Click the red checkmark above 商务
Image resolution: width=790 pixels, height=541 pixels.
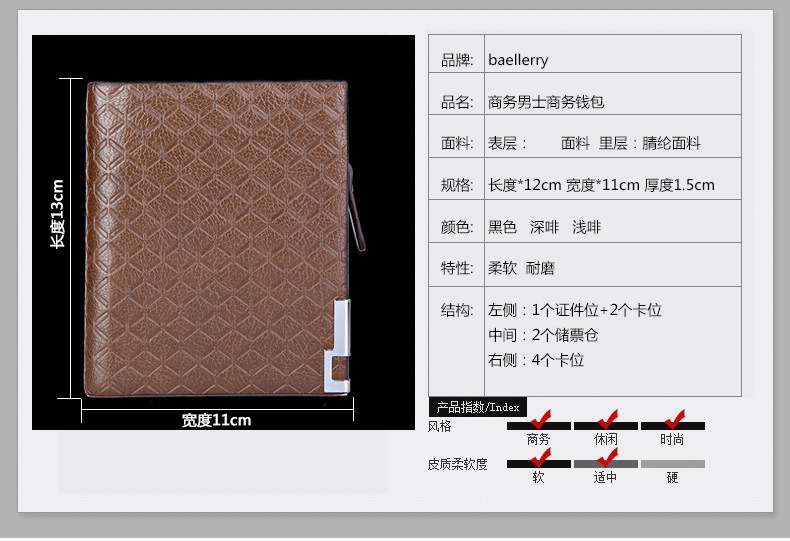tap(541, 419)
